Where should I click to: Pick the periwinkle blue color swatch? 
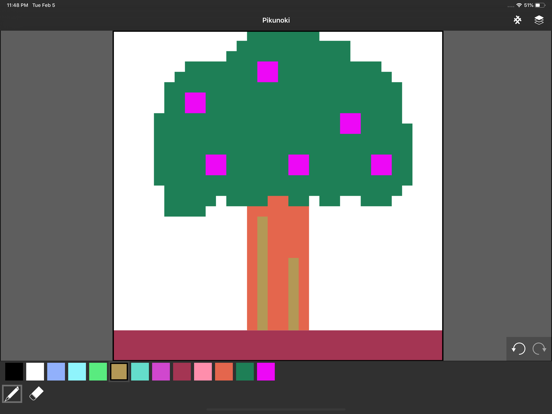click(56, 372)
